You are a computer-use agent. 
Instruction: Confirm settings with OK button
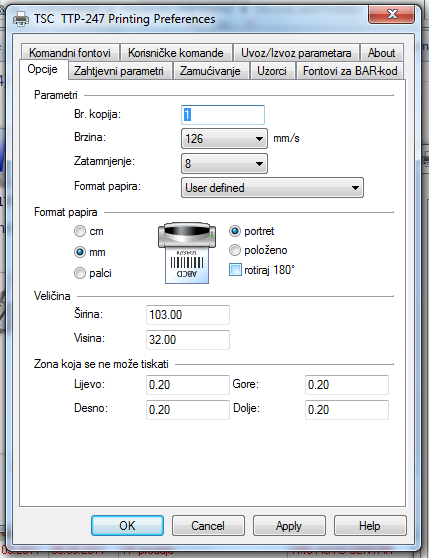127,526
